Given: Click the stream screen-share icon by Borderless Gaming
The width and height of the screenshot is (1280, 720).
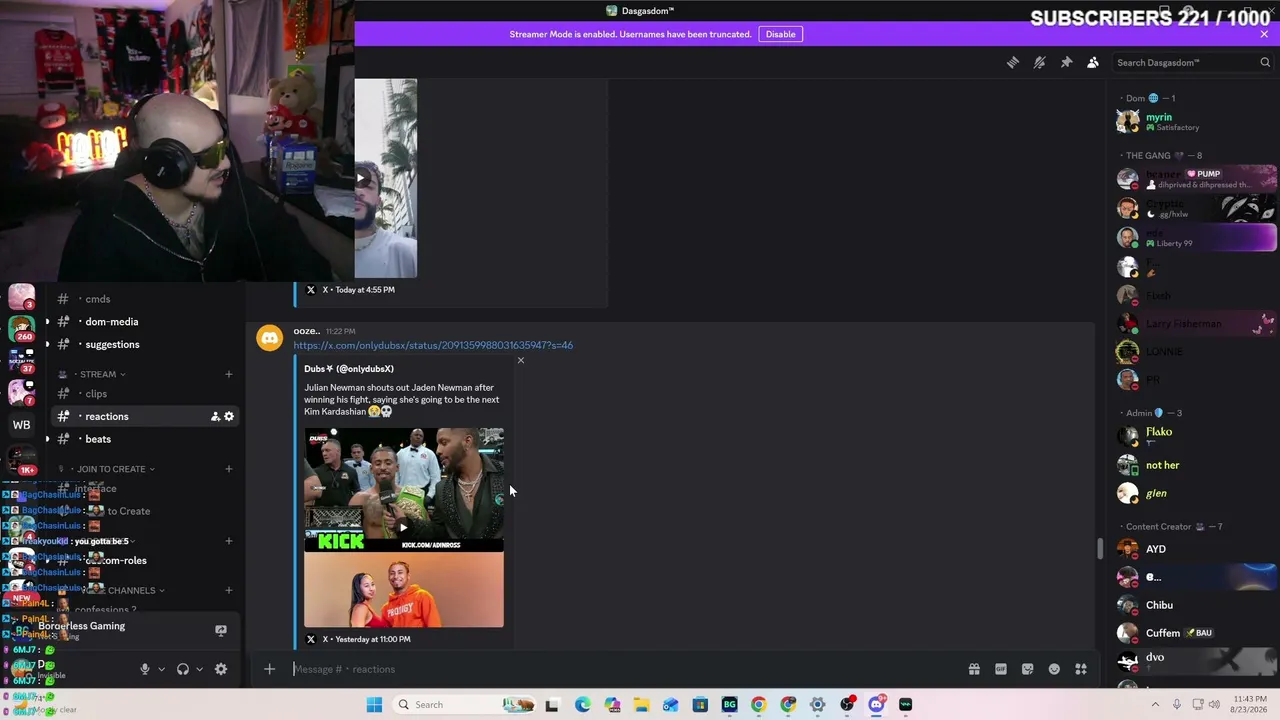Looking at the screenshot, I should pos(221,630).
